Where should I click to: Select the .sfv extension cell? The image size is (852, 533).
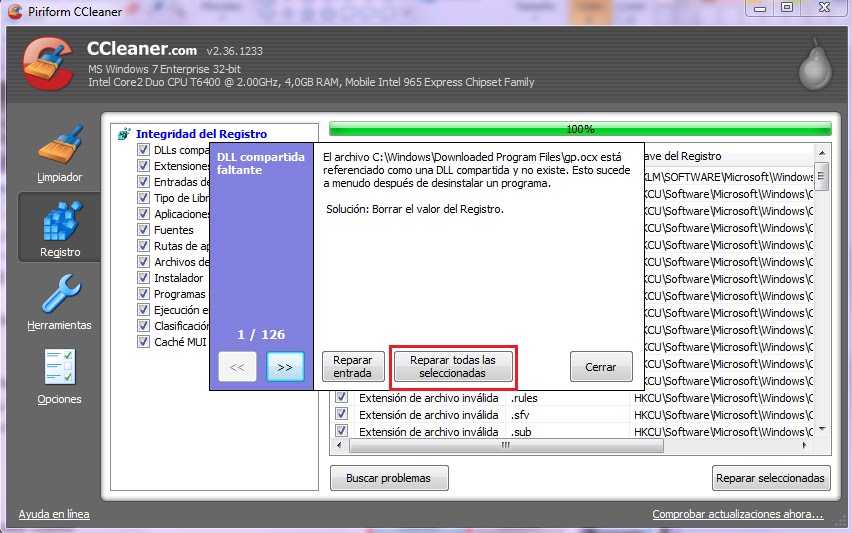520,415
